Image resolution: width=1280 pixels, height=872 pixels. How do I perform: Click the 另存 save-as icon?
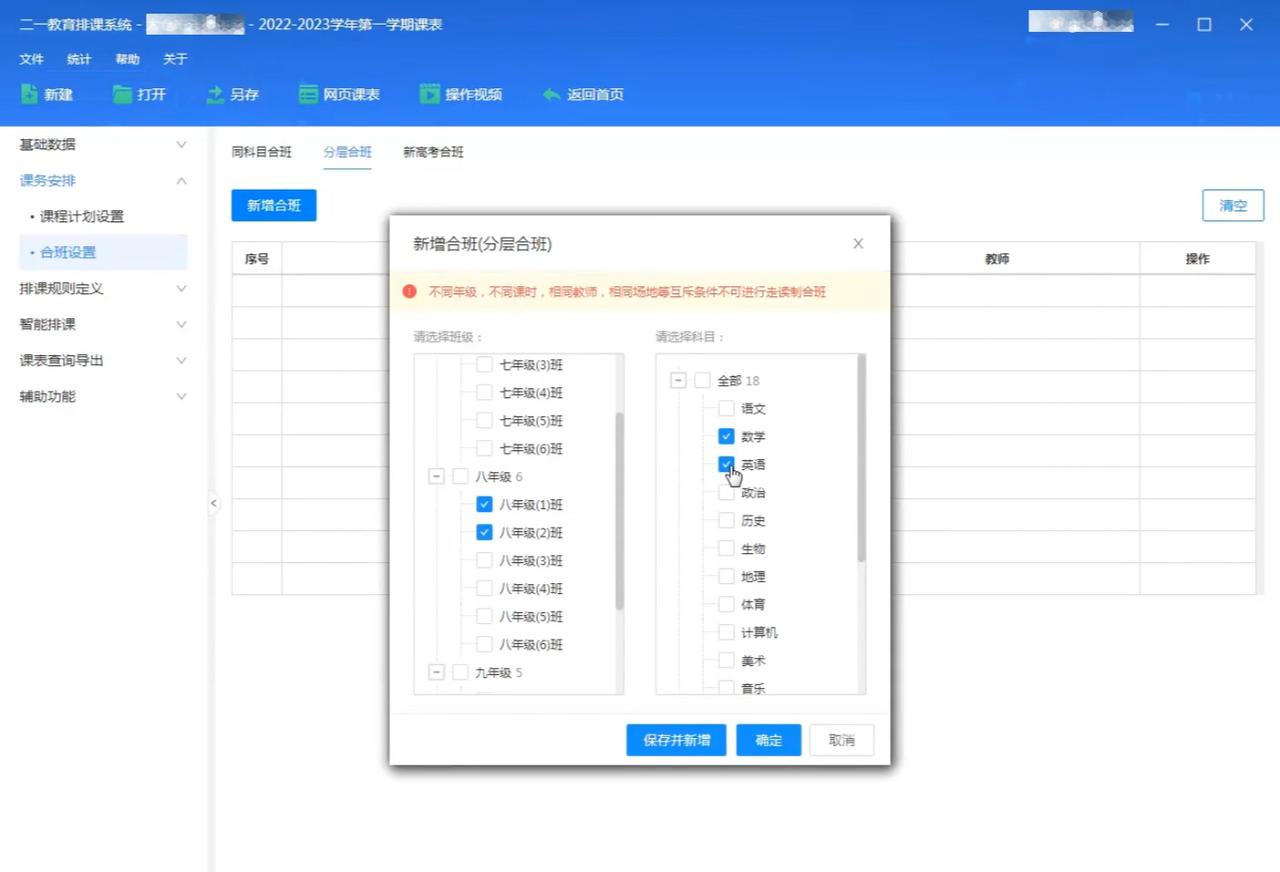[x=215, y=94]
